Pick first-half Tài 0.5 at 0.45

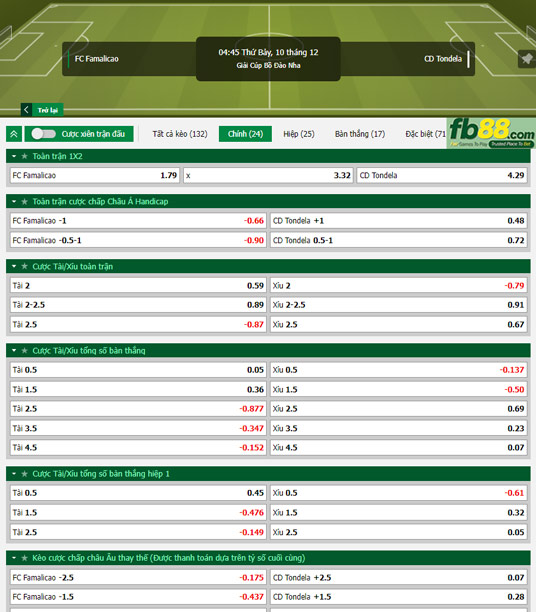[138, 493]
